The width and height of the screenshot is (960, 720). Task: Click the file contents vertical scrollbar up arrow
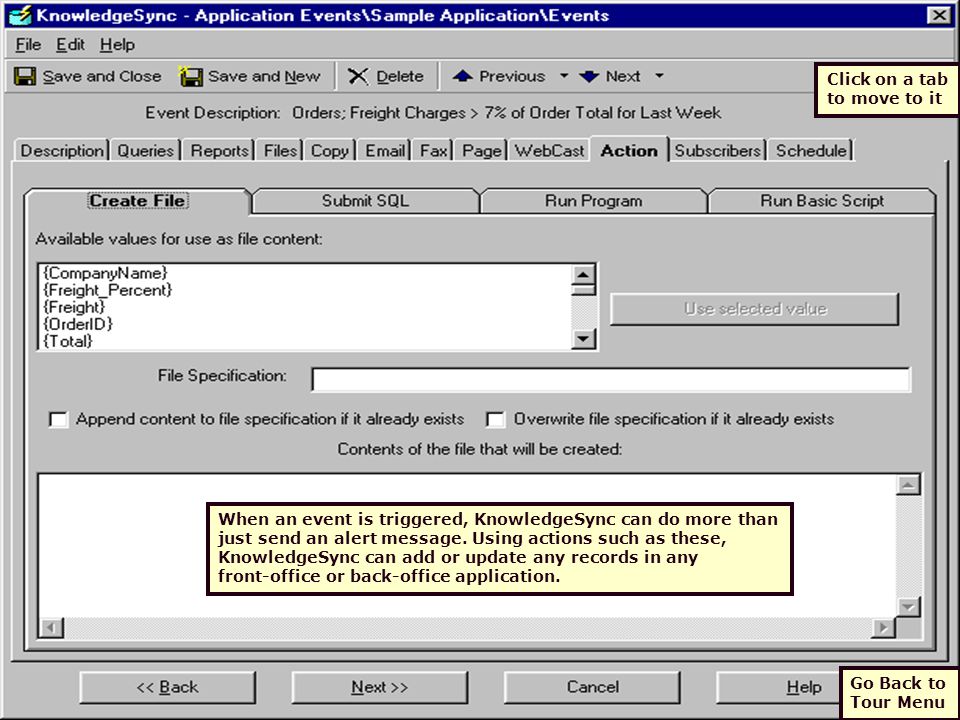[908, 485]
